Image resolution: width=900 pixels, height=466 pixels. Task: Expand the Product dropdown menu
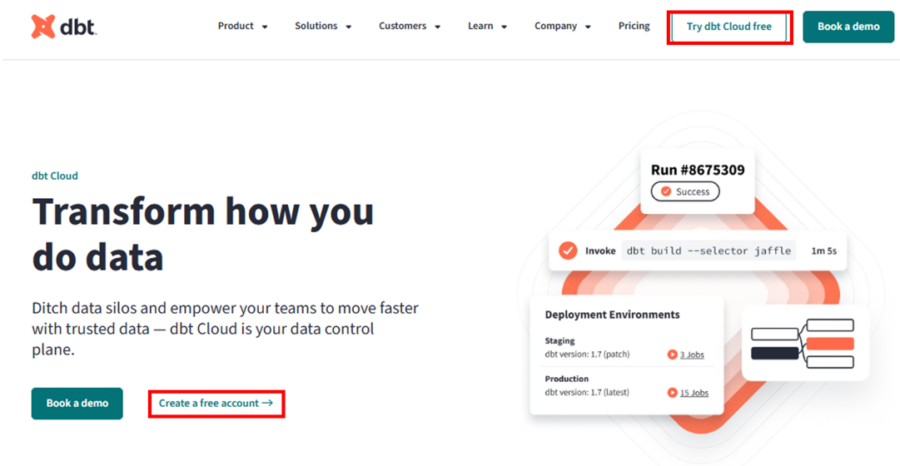pyautogui.click(x=243, y=26)
